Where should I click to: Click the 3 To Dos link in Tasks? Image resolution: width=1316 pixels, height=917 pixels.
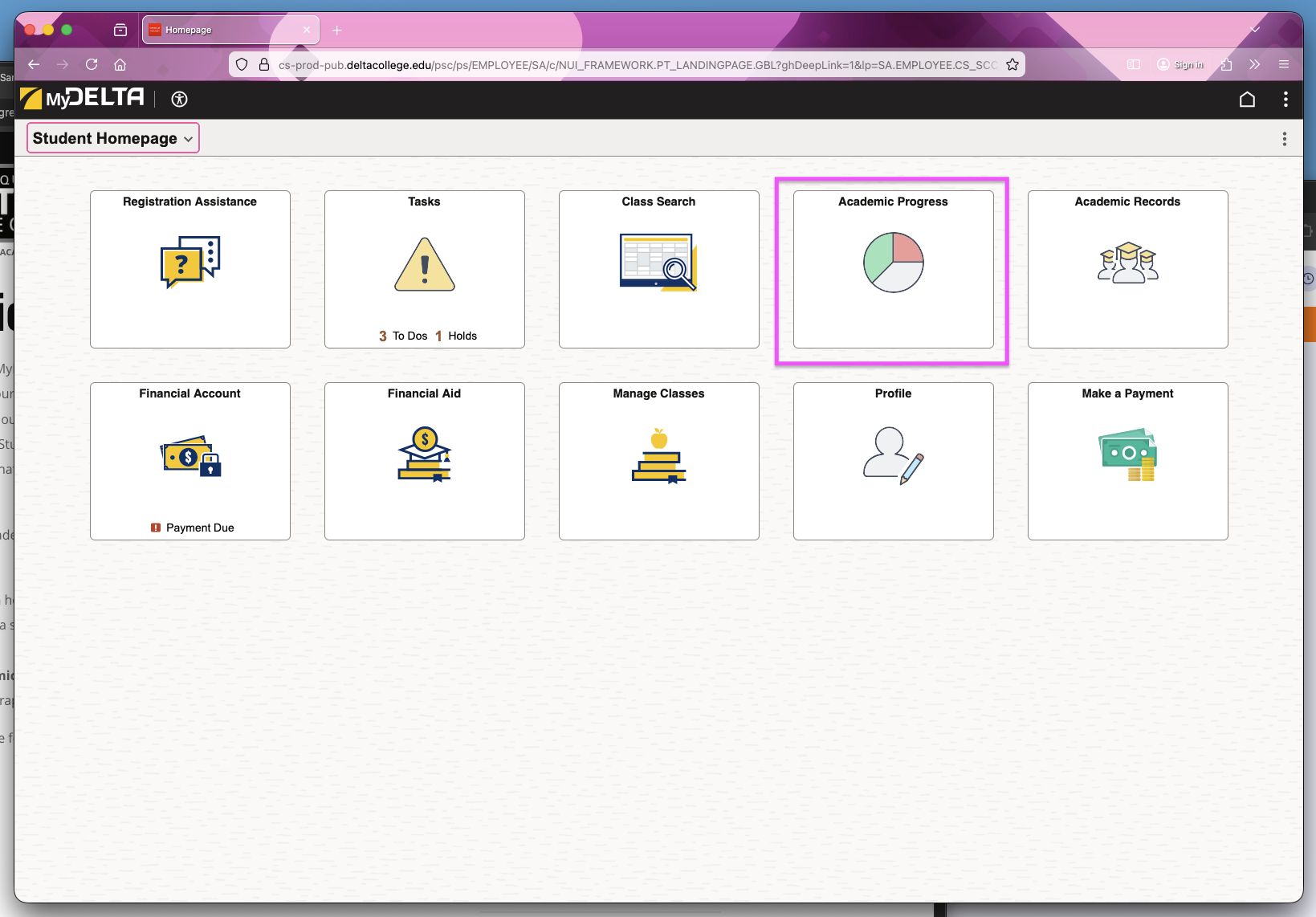[402, 336]
